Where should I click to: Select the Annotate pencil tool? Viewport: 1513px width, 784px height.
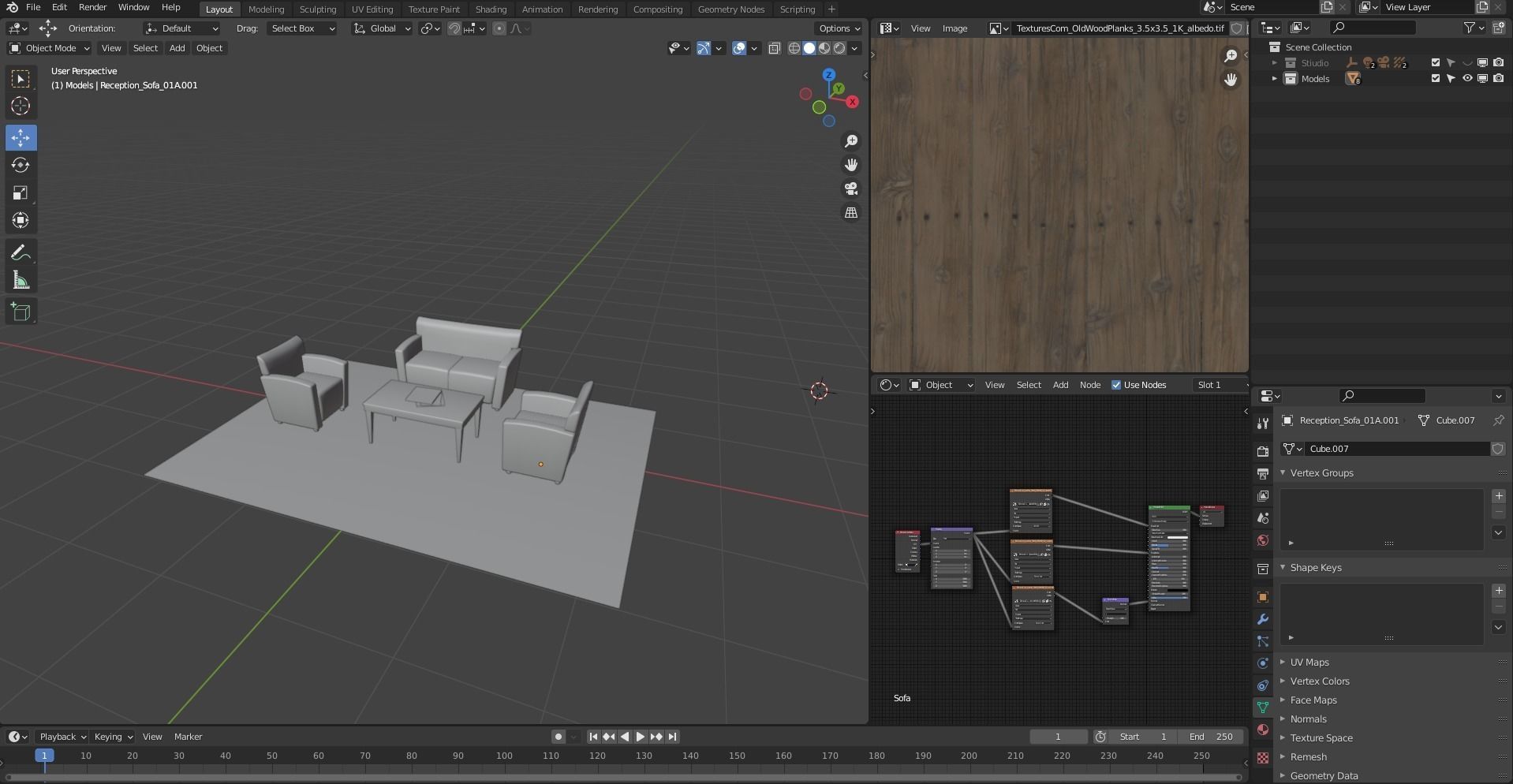(x=21, y=253)
